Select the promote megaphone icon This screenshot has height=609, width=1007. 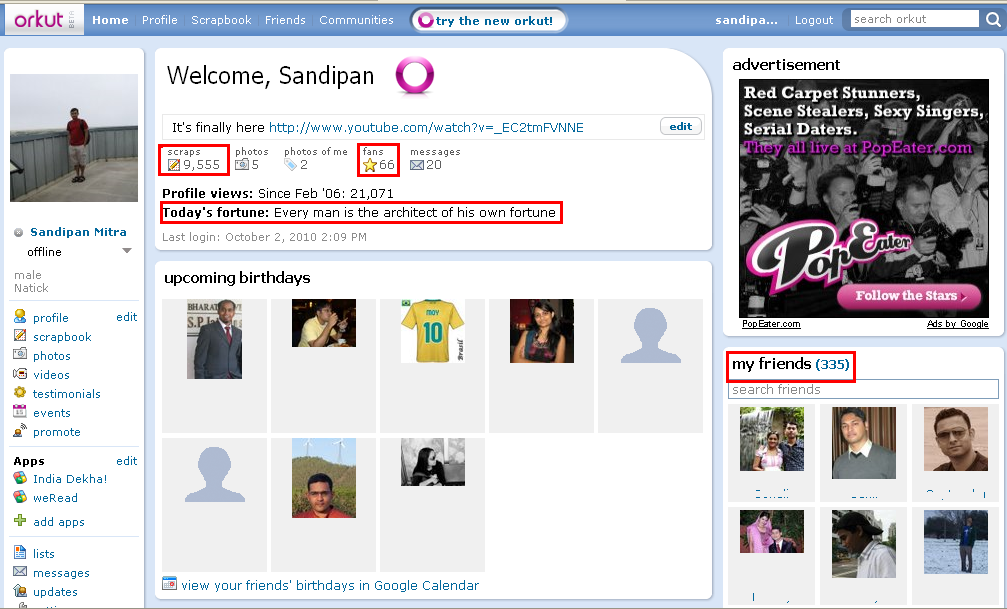click(20, 430)
